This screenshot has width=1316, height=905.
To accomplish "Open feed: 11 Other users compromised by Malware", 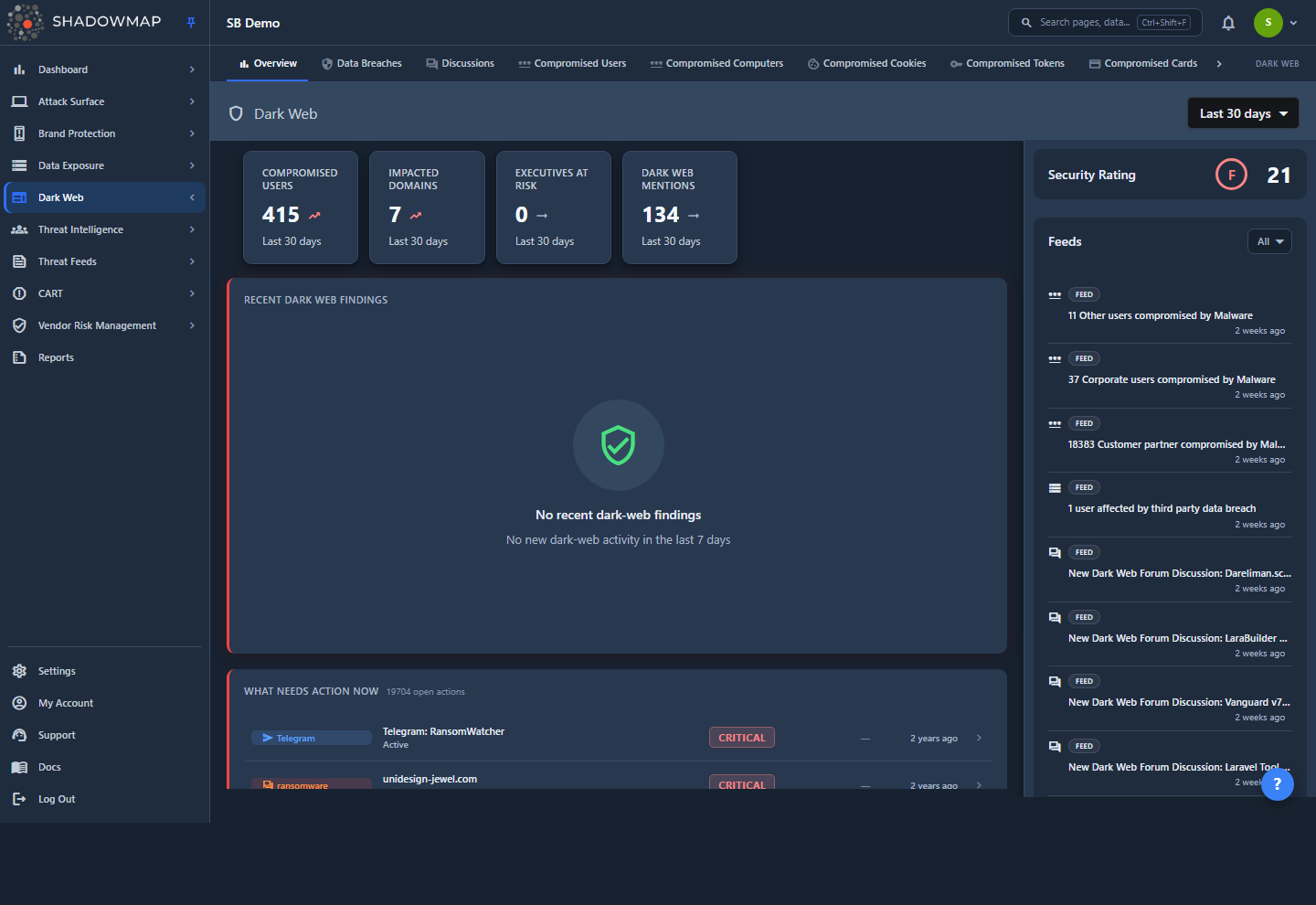I will [x=1170, y=314].
